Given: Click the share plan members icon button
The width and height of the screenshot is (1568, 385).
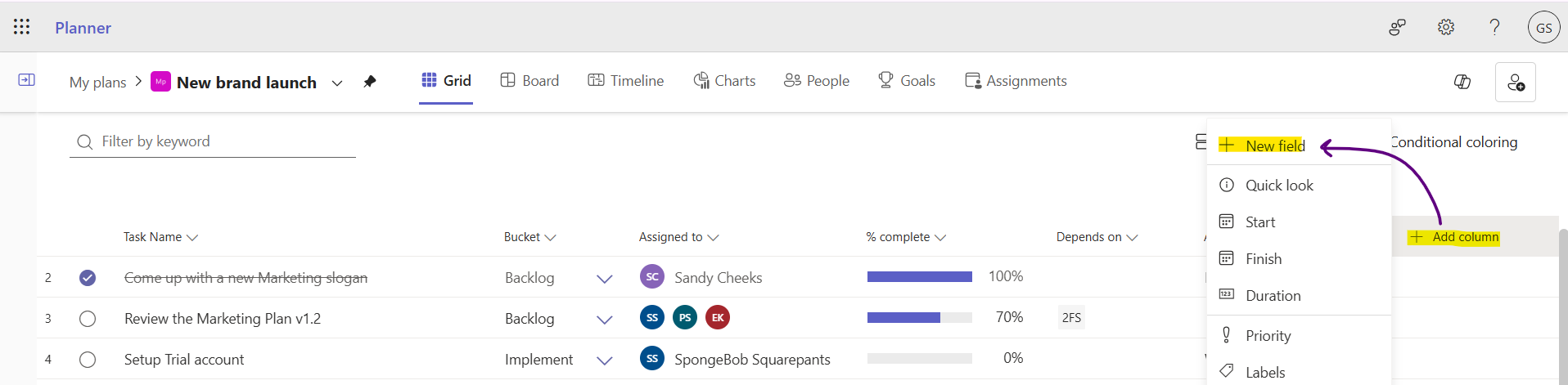Looking at the screenshot, I should pyautogui.click(x=1515, y=82).
